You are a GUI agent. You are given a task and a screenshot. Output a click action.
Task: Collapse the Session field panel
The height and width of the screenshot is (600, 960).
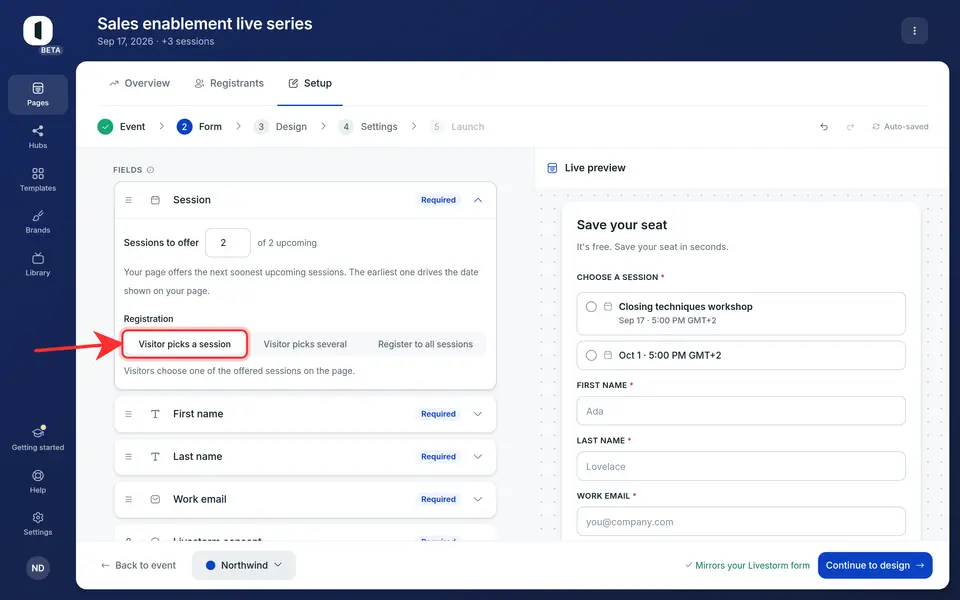[x=478, y=200]
